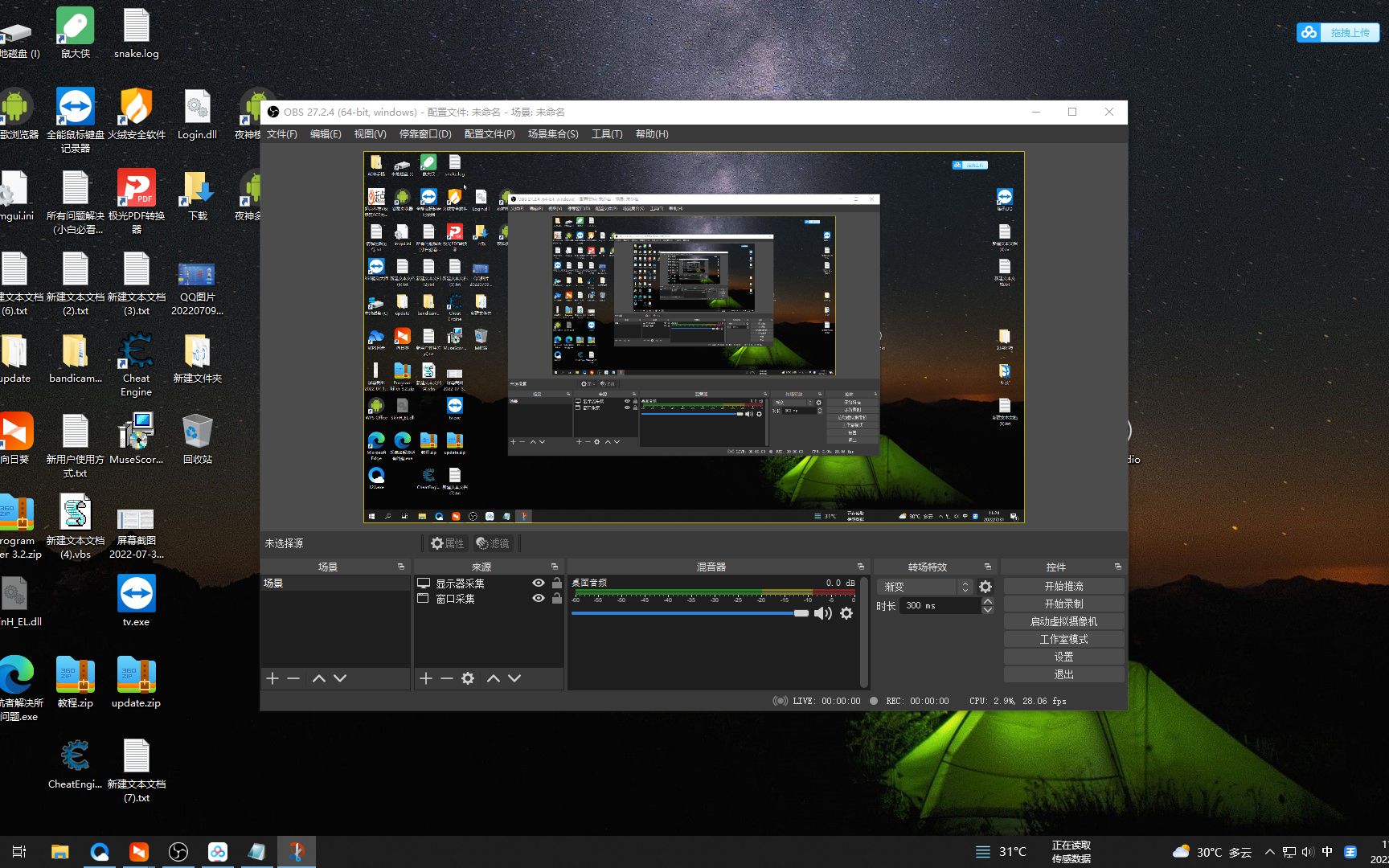Open Cheat Engine desktop shortcut
This screenshot has height=868, width=1389.
pos(136,365)
